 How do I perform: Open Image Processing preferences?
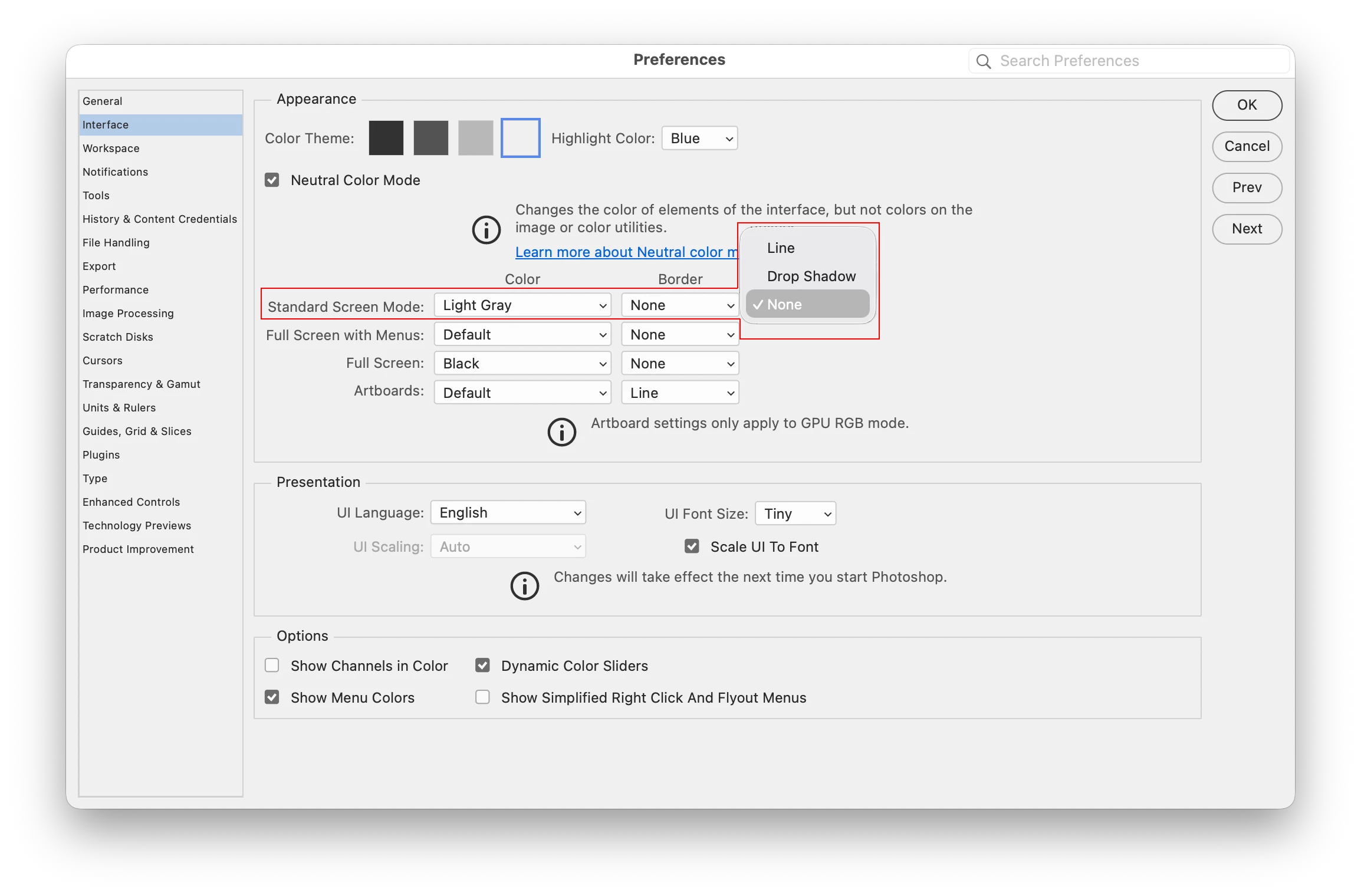click(160, 313)
